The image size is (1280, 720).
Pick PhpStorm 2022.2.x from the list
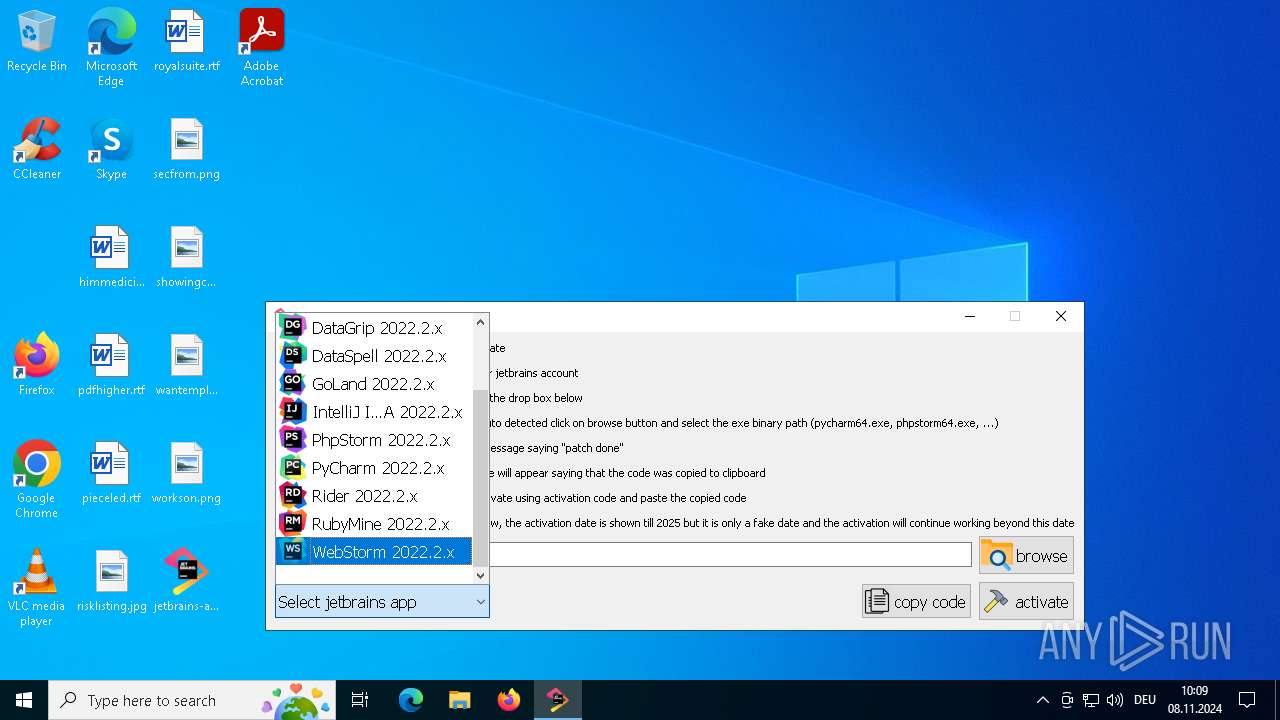(374, 439)
